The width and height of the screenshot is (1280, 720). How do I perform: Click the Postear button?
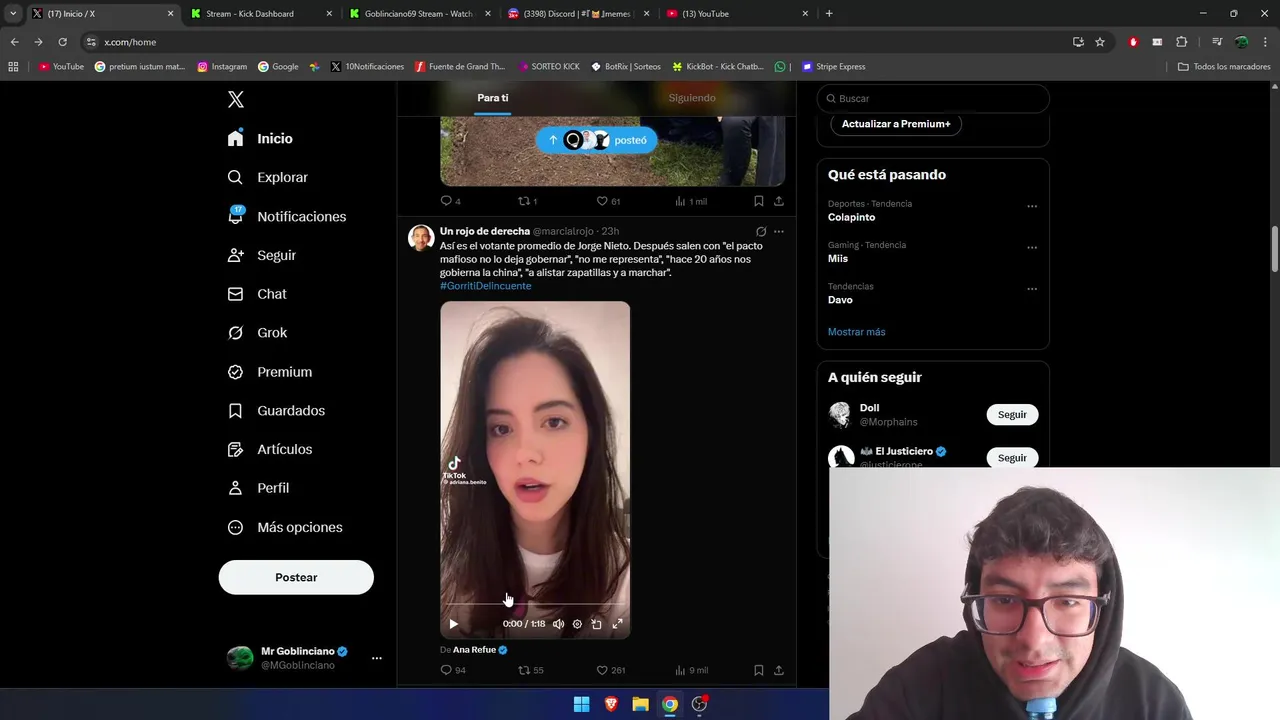tap(296, 577)
